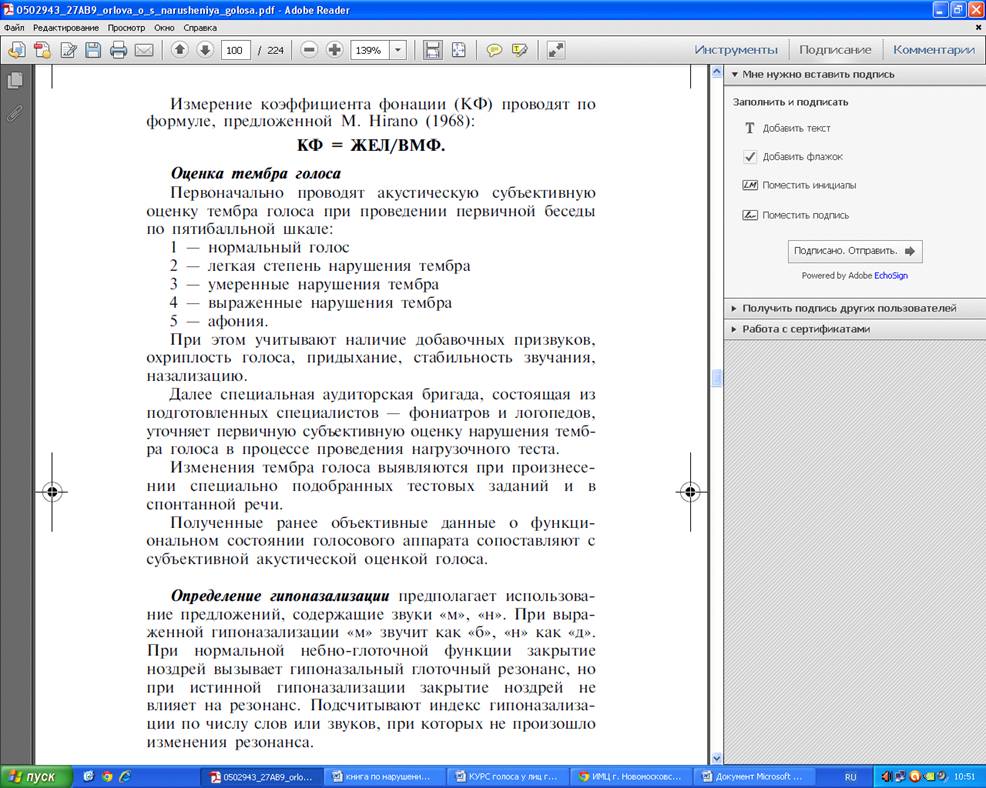Zoom out with the minus button
This screenshot has width=986, height=788.
(x=309, y=50)
